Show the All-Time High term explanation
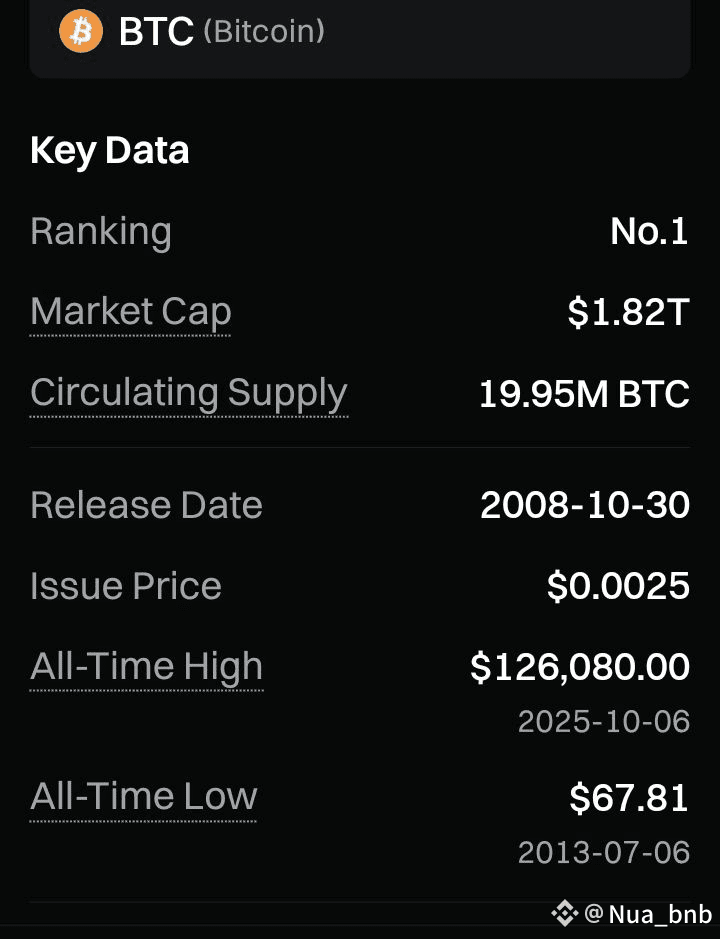 (x=146, y=666)
